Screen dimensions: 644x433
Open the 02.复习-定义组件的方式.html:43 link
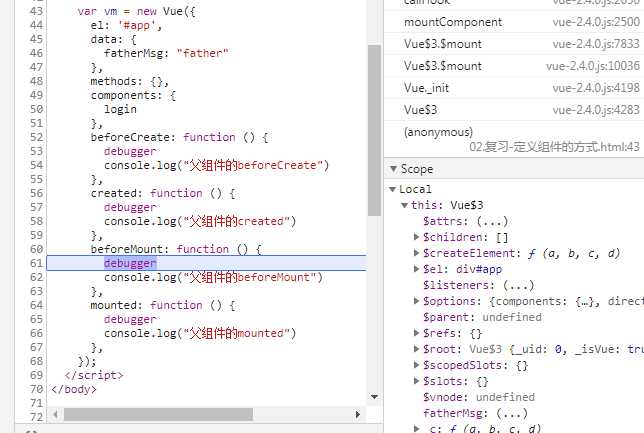click(554, 147)
